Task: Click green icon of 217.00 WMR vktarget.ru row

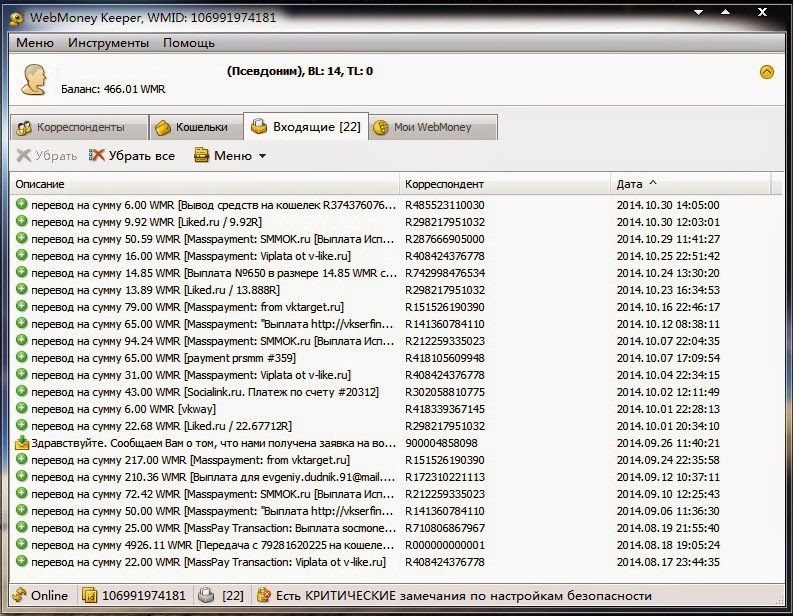Action: tap(21, 459)
